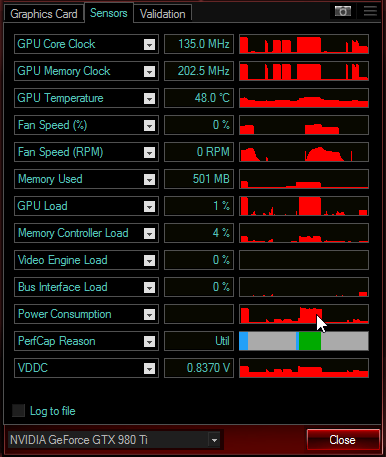The width and height of the screenshot is (386, 457).
Task: Click the Power Consumption history graph
Action: click(304, 314)
